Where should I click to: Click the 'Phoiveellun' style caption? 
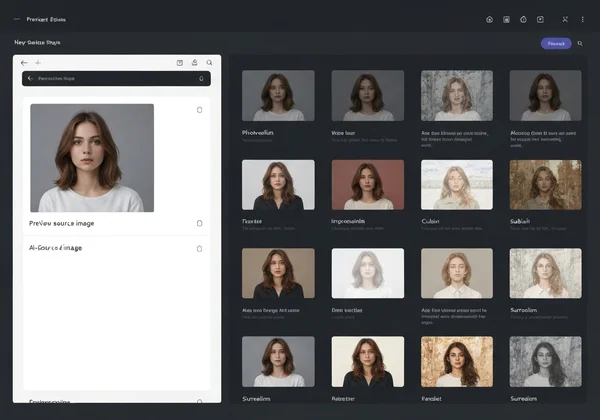tap(258, 133)
